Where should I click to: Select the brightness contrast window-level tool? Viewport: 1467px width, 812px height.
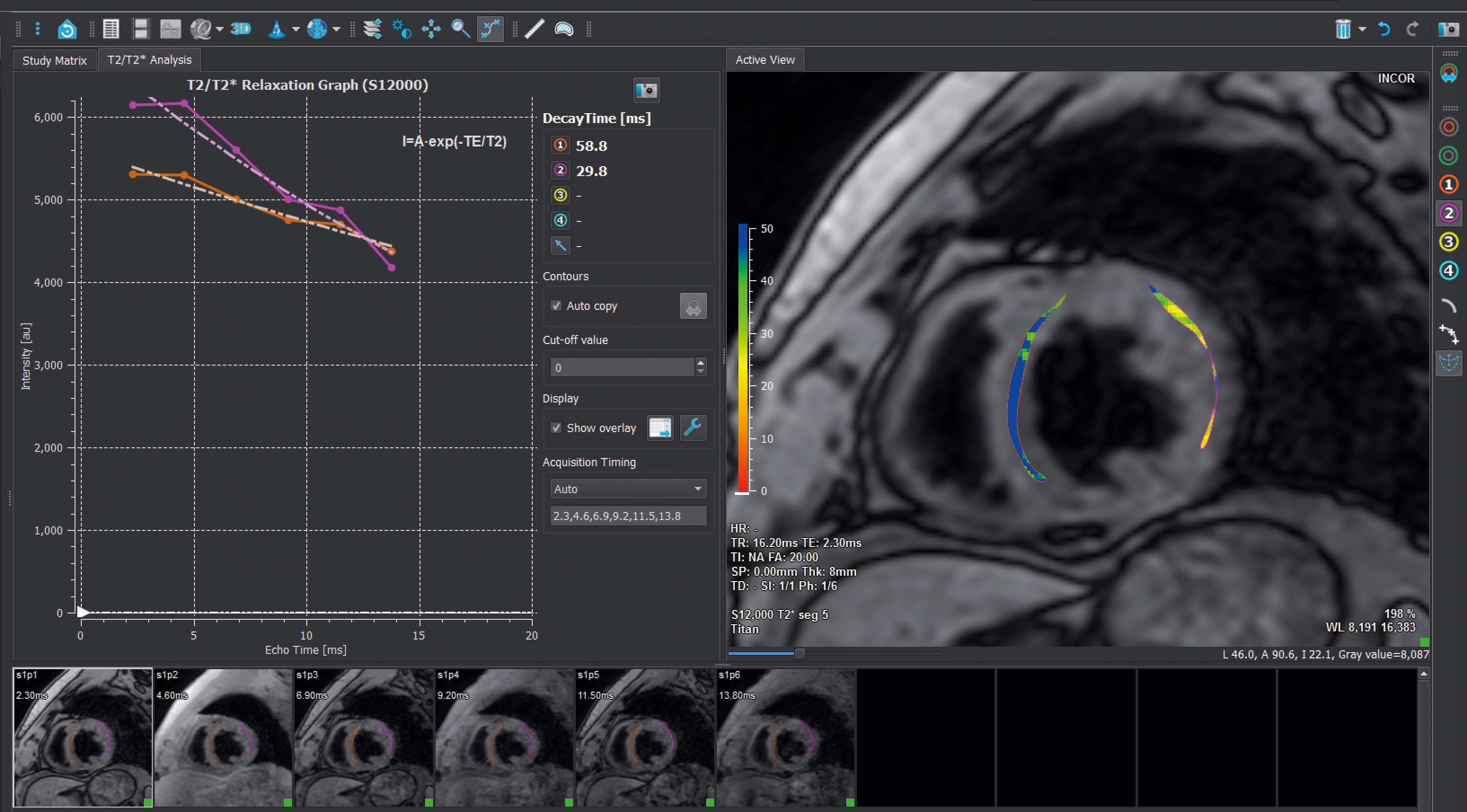click(402, 28)
